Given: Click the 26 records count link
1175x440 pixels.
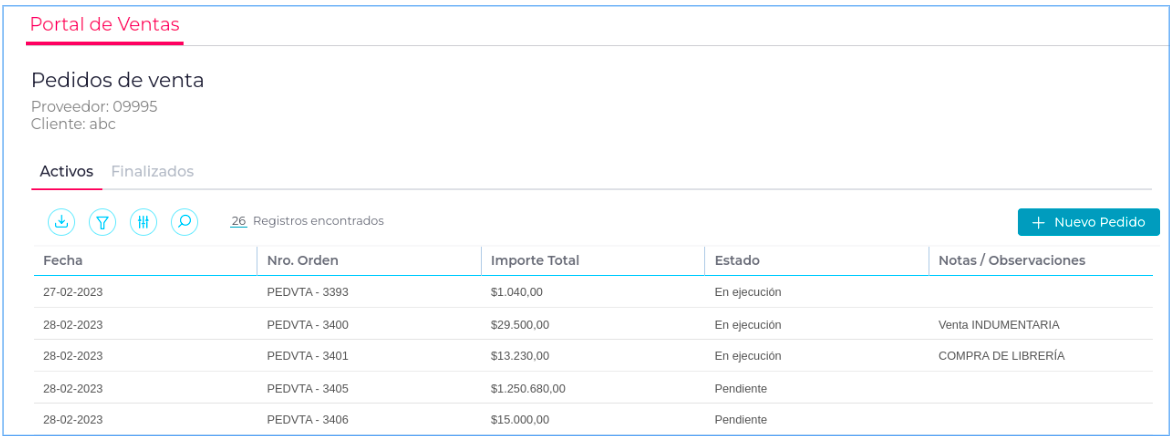Looking at the screenshot, I should (238, 221).
